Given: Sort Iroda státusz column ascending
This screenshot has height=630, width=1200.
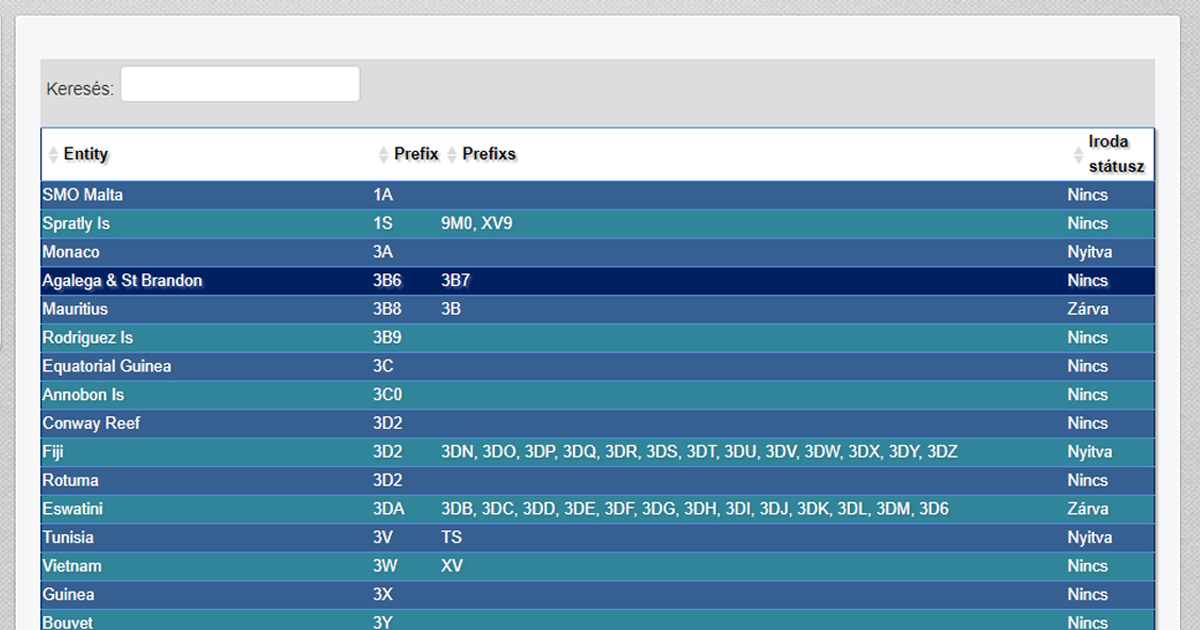Looking at the screenshot, I should coord(1078,150).
